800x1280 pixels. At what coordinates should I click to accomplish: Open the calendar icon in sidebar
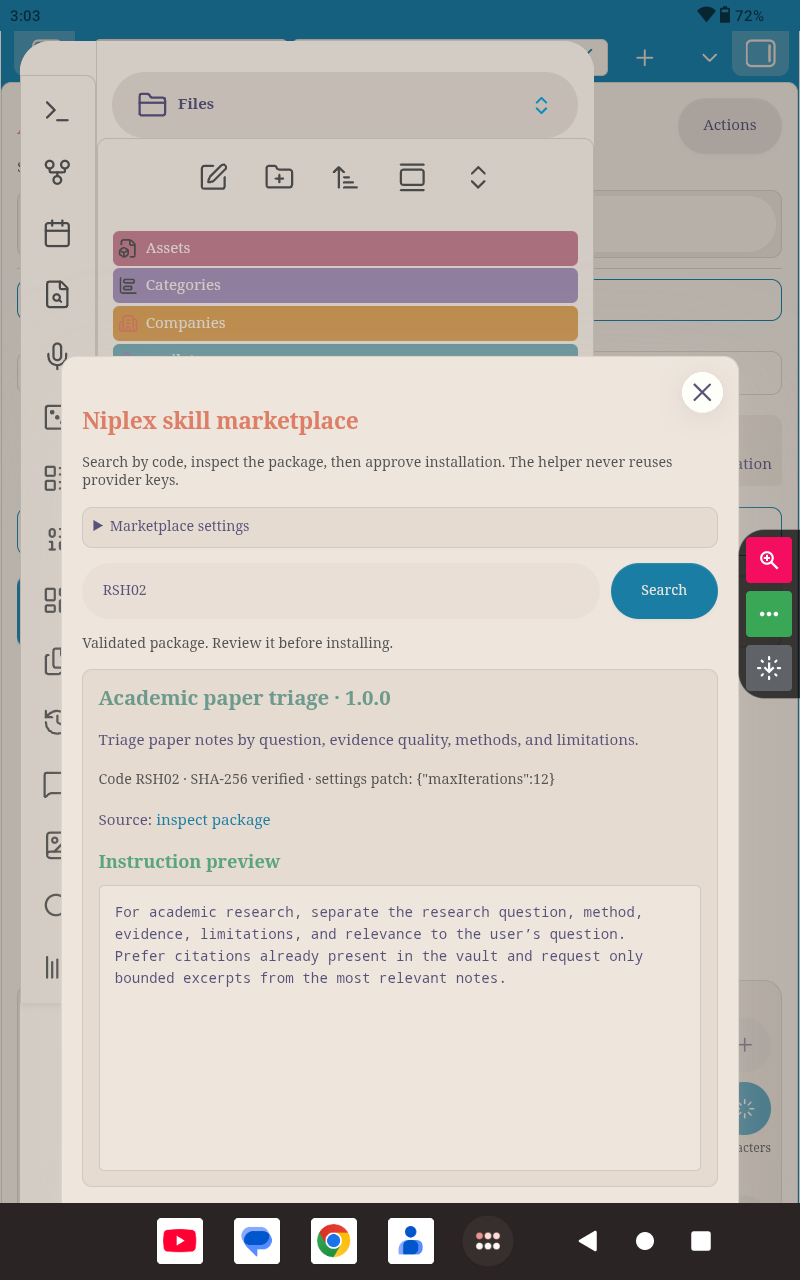click(x=57, y=233)
